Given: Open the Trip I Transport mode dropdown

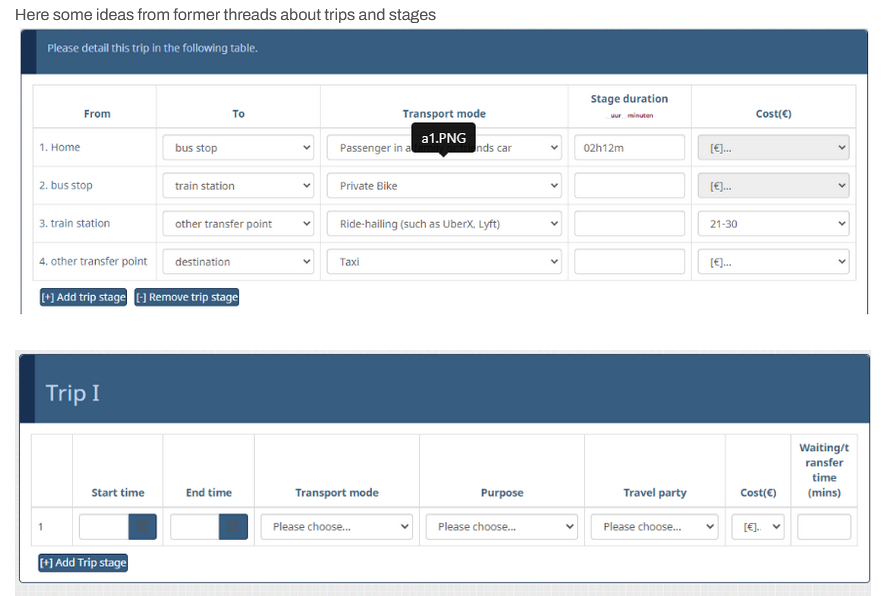Looking at the screenshot, I should (336, 527).
